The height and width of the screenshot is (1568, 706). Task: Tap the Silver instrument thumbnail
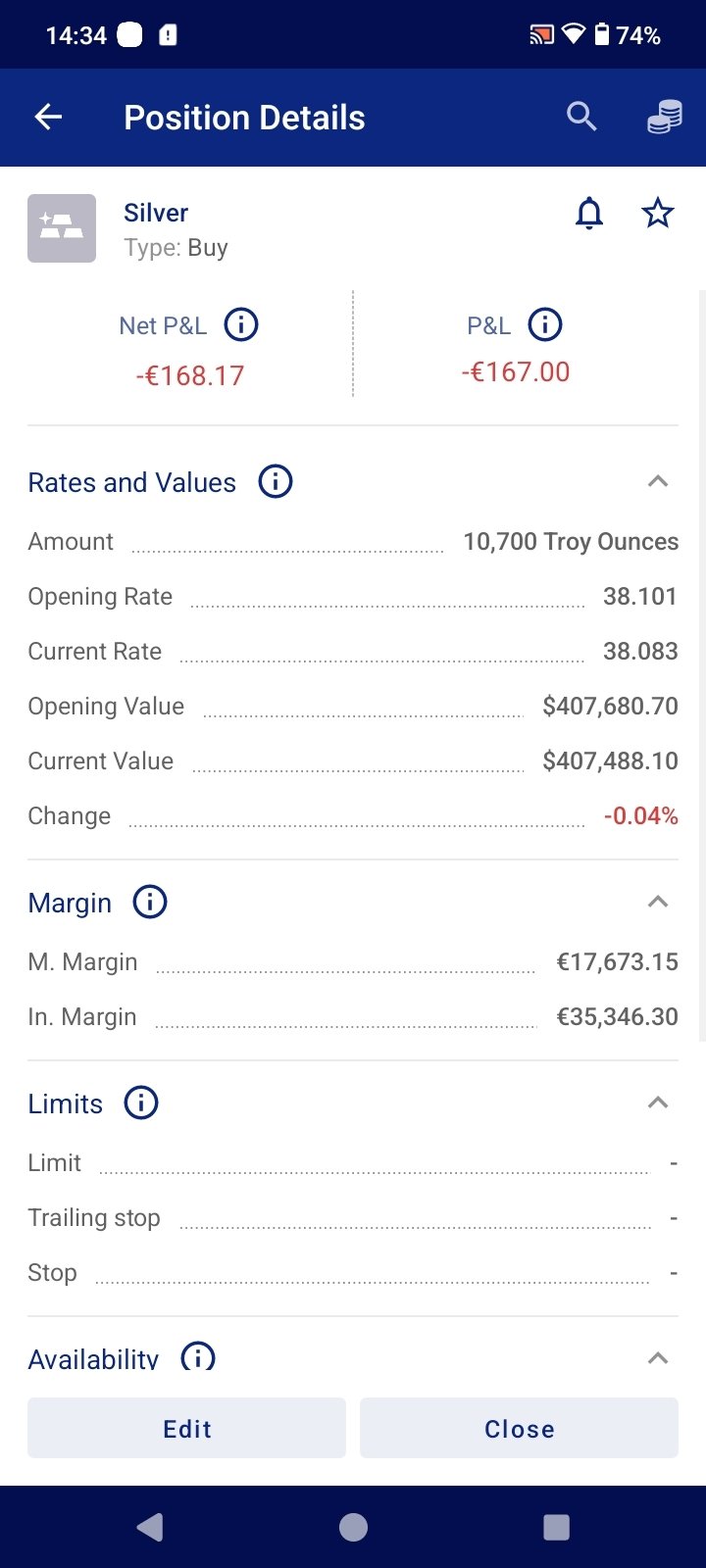(x=62, y=228)
